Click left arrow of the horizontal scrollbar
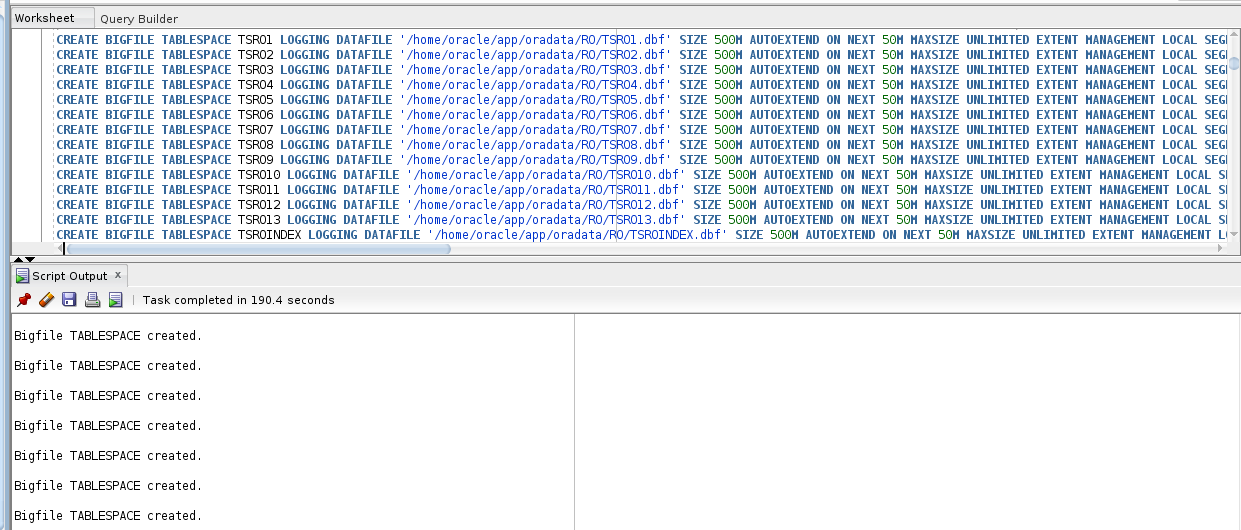Screen dimensions: 1241x530 61,248
